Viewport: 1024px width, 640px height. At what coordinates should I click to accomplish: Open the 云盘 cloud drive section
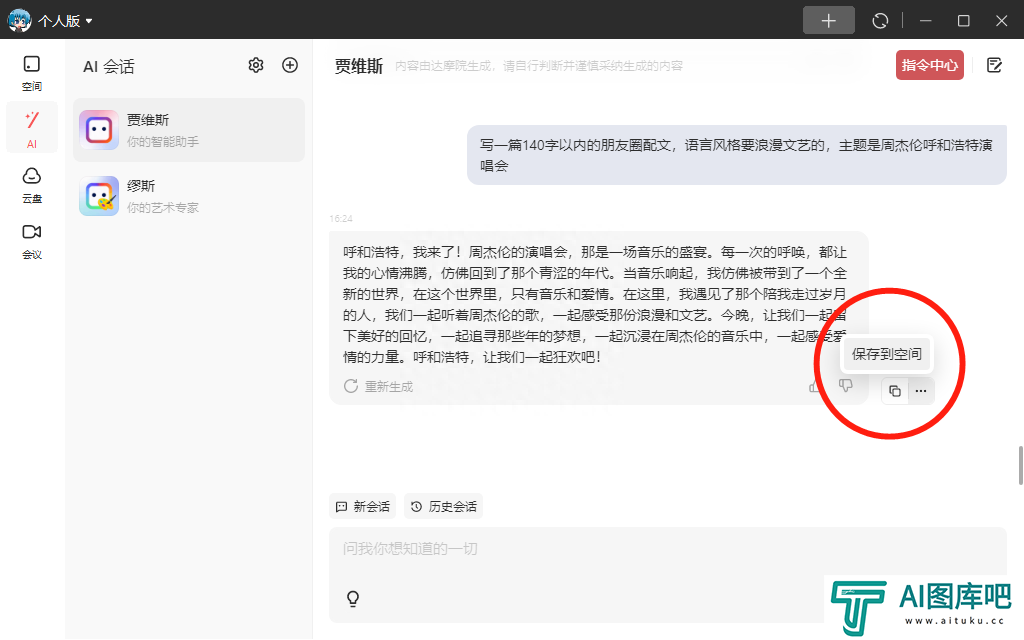click(31, 185)
